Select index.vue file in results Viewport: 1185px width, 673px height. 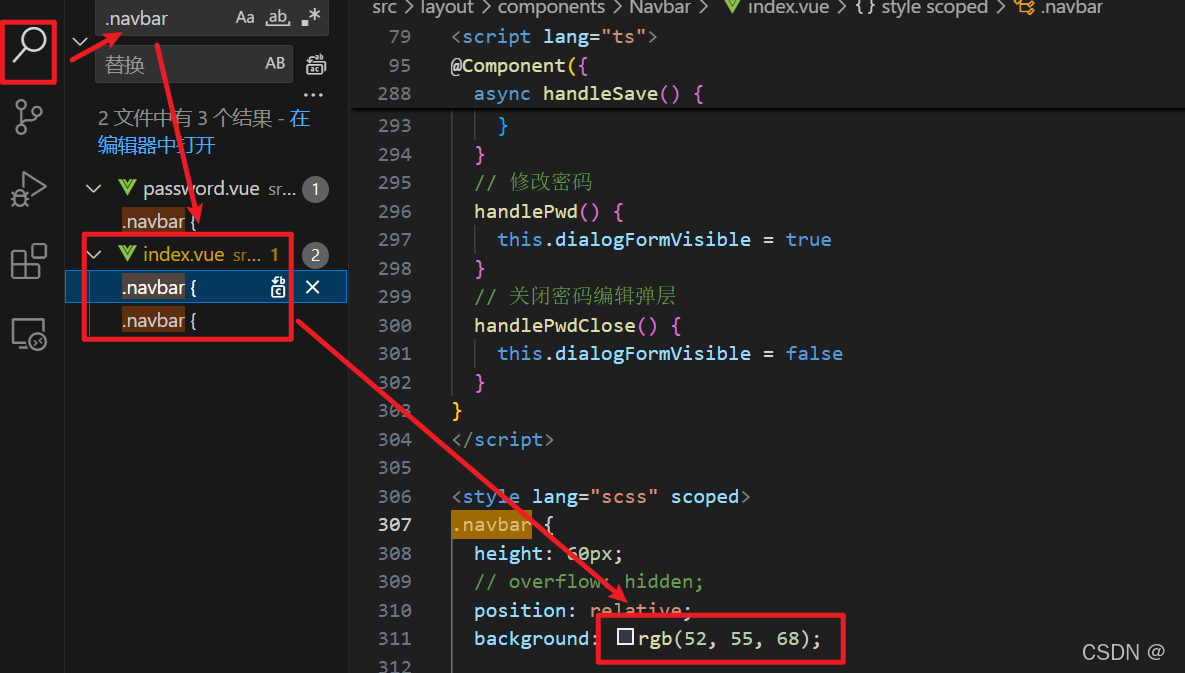click(184, 255)
